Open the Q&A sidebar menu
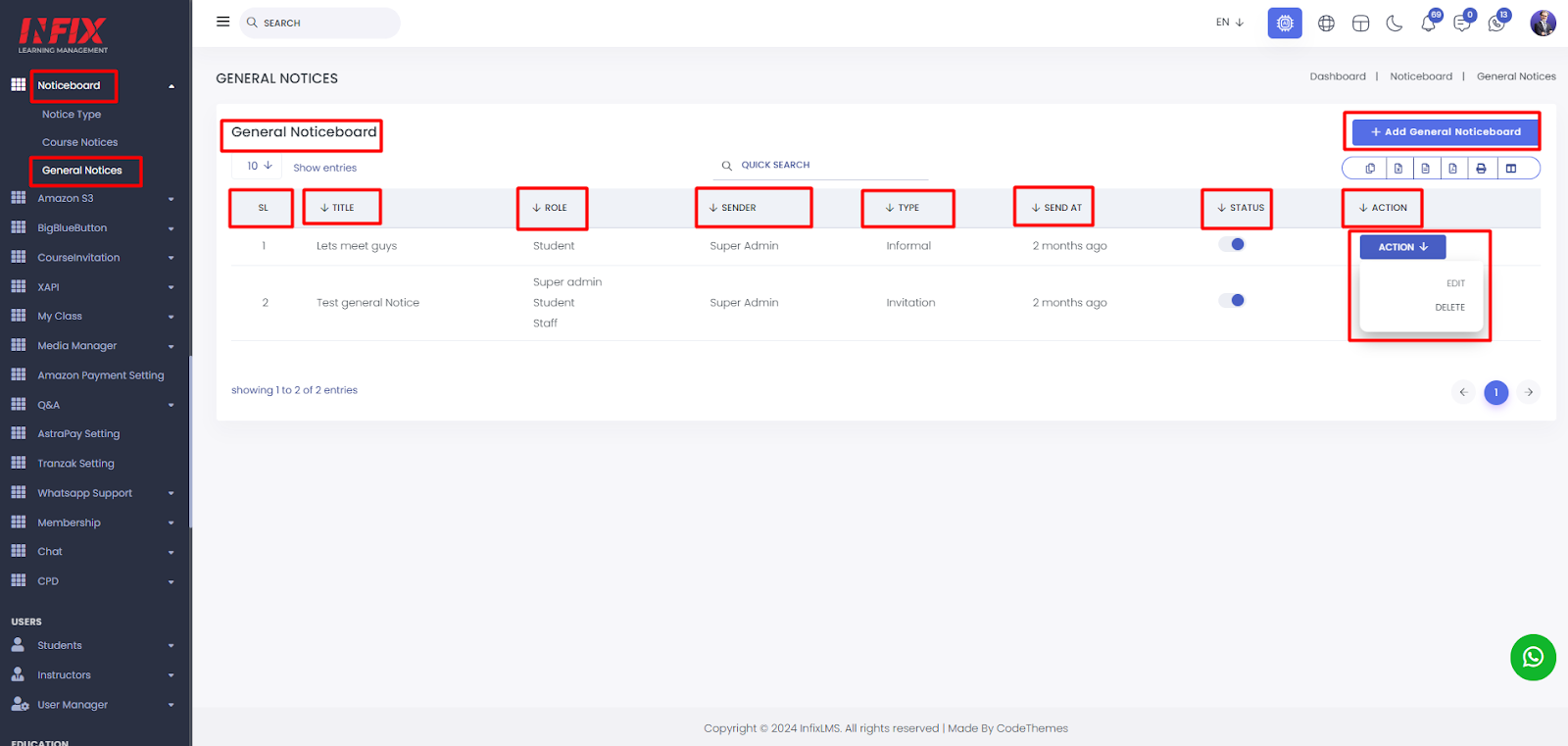 click(x=95, y=404)
